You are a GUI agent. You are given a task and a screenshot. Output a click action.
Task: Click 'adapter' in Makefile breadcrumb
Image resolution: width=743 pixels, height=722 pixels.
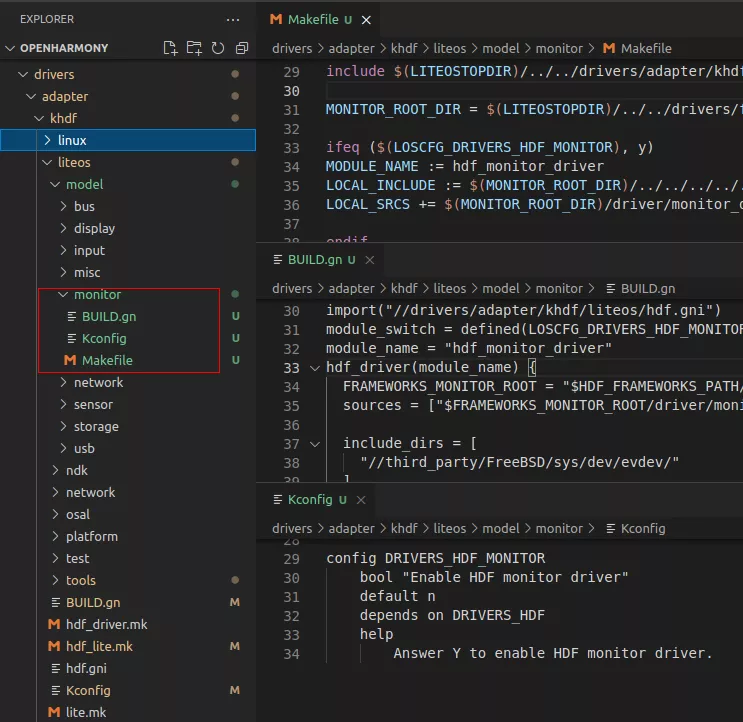(351, 48)
